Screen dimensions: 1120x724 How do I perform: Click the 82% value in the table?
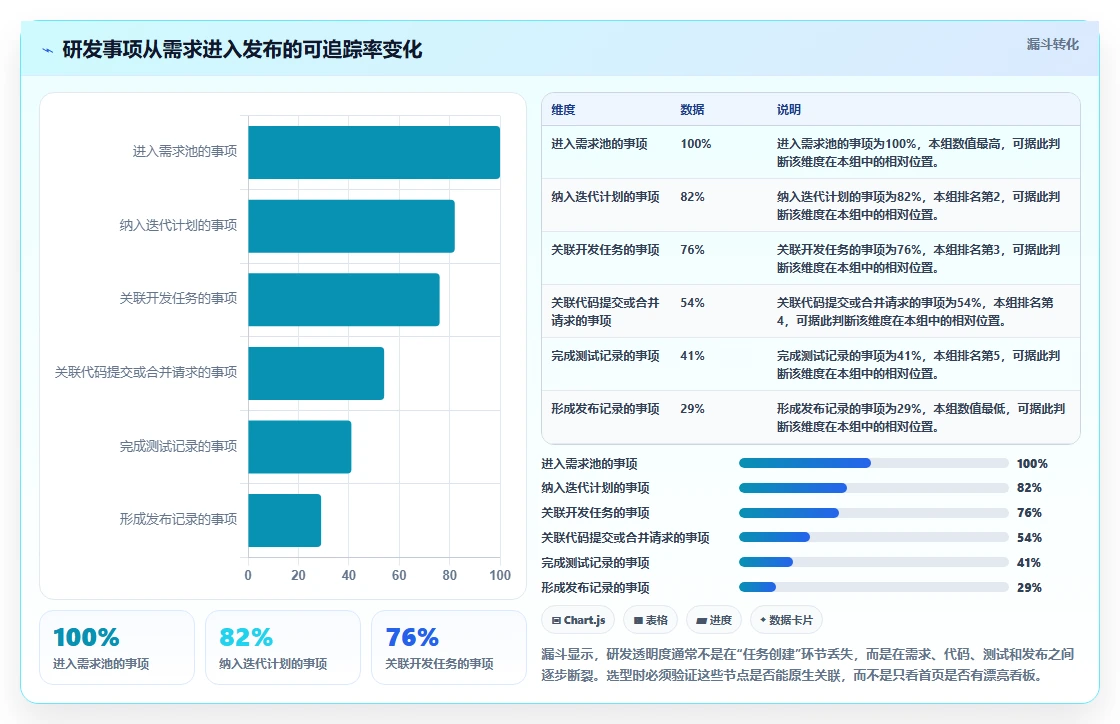click(x=692, y=196)
